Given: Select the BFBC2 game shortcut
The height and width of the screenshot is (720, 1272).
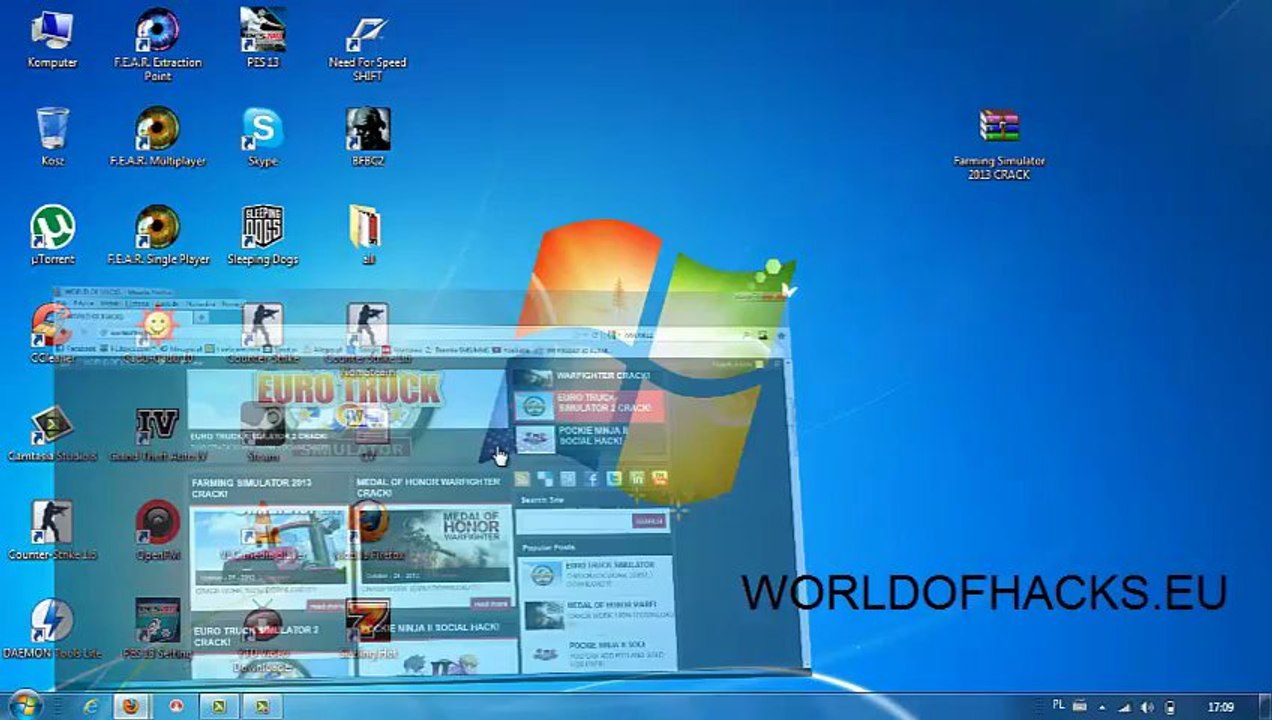Looking at the screenshot, I should [367, 137].
